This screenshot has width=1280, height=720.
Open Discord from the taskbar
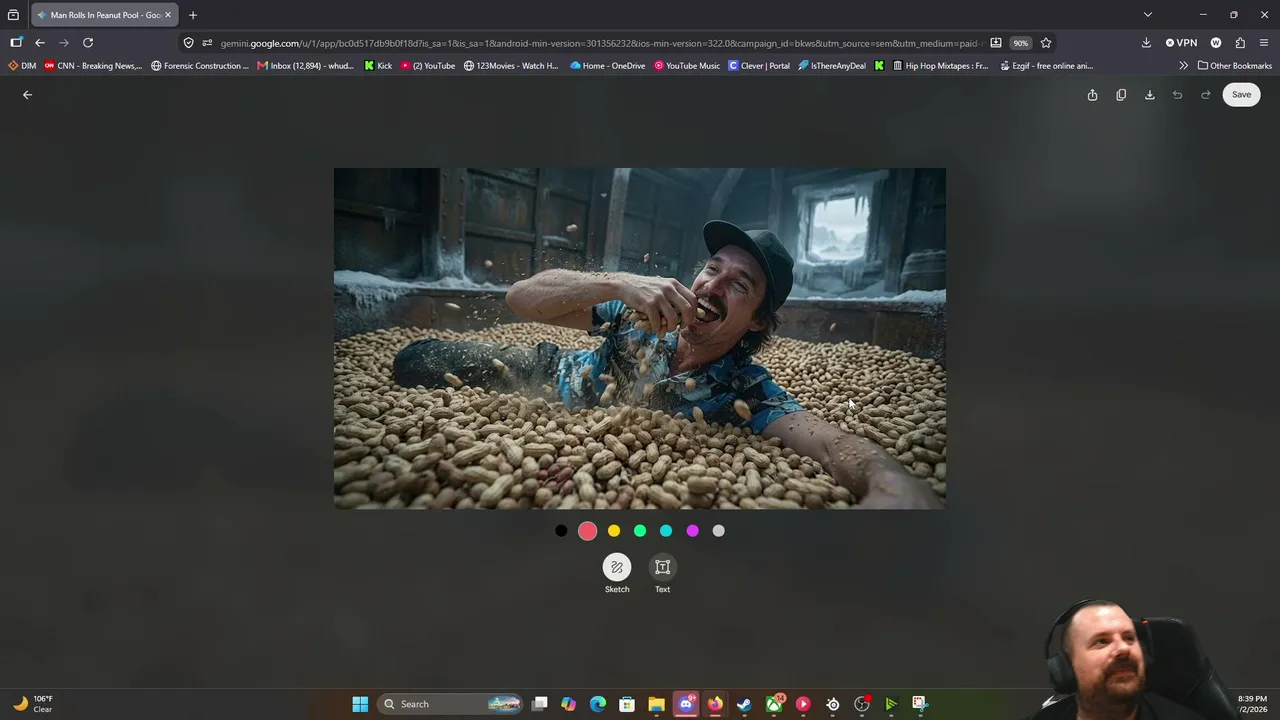[686, 704]
